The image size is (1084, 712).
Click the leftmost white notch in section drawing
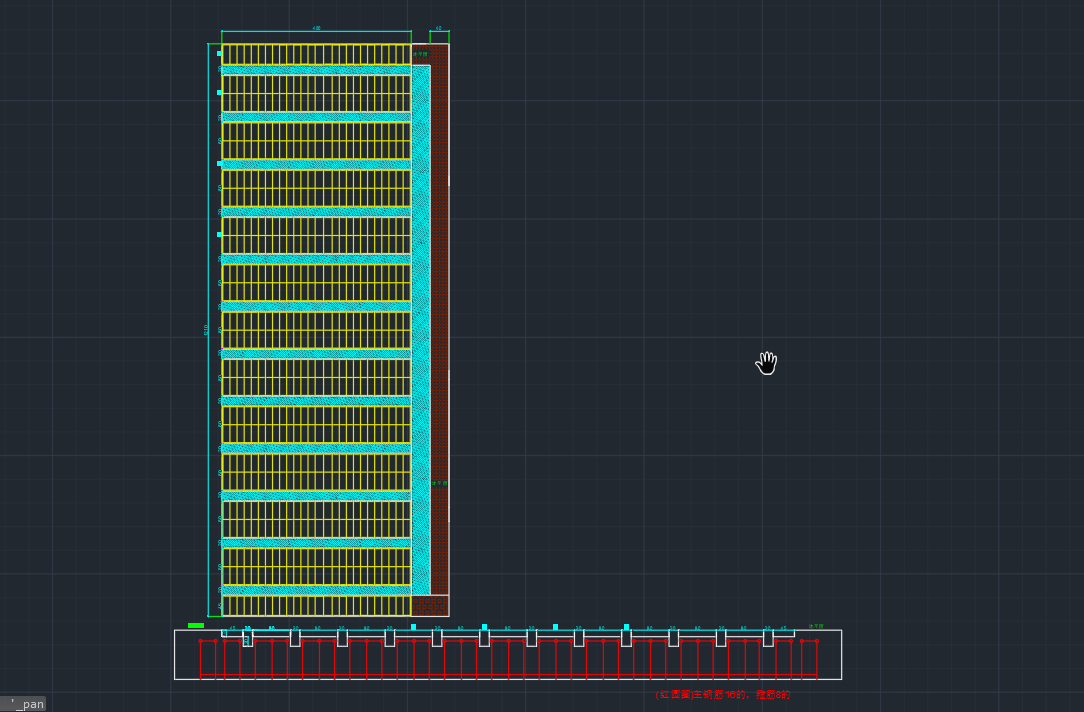[x=248, y=638]
